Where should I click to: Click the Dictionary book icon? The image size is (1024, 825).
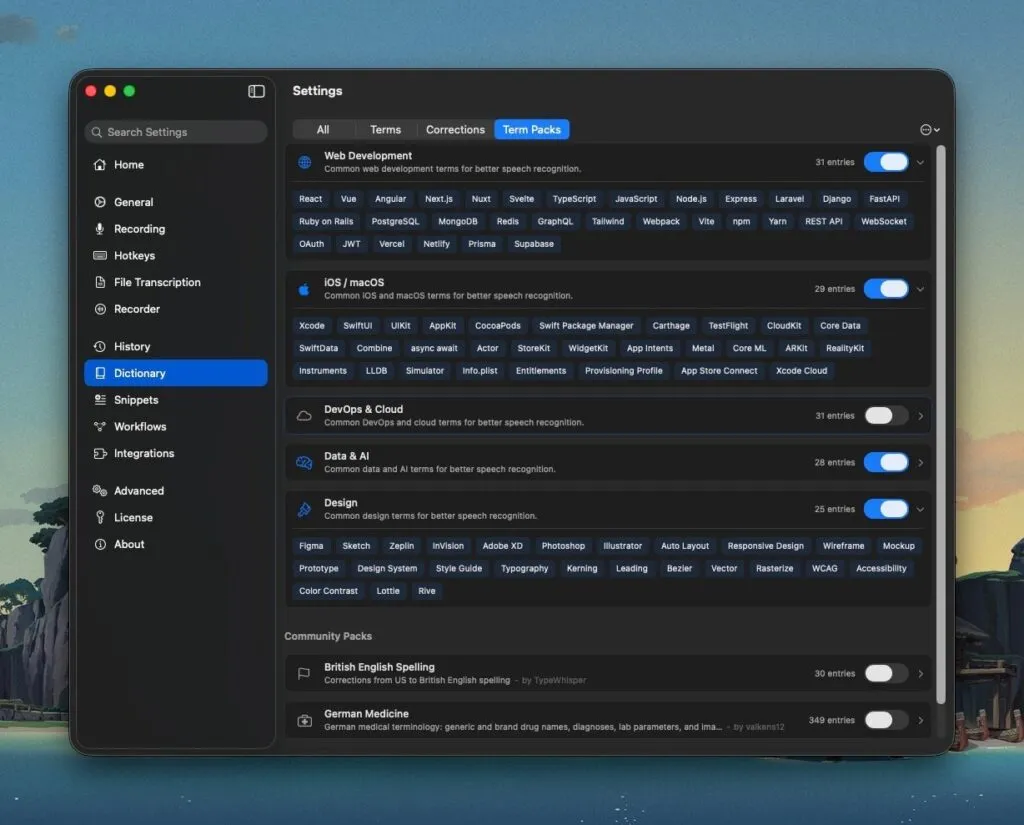pos(100,373)
